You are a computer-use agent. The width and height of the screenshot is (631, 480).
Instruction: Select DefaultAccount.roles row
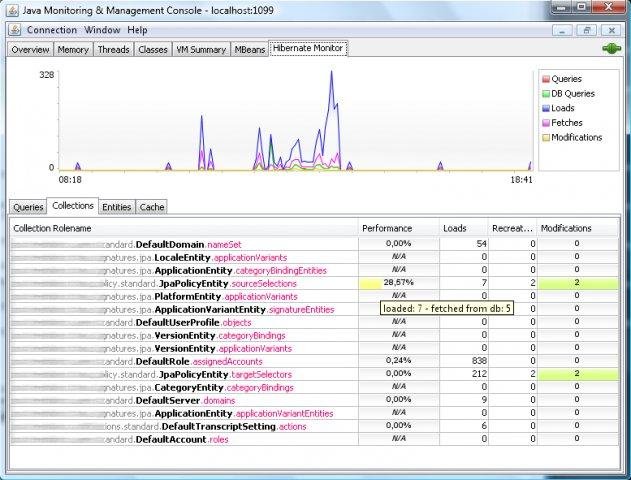pos(315,439)
